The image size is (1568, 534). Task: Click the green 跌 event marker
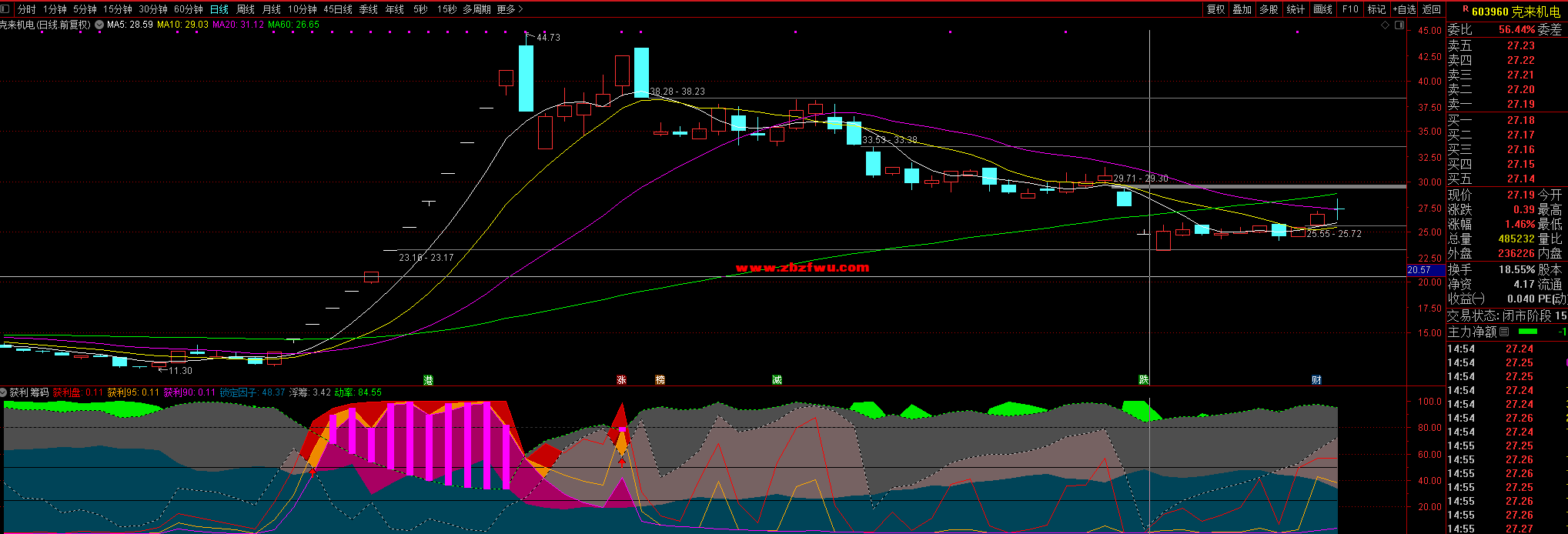1144,380
